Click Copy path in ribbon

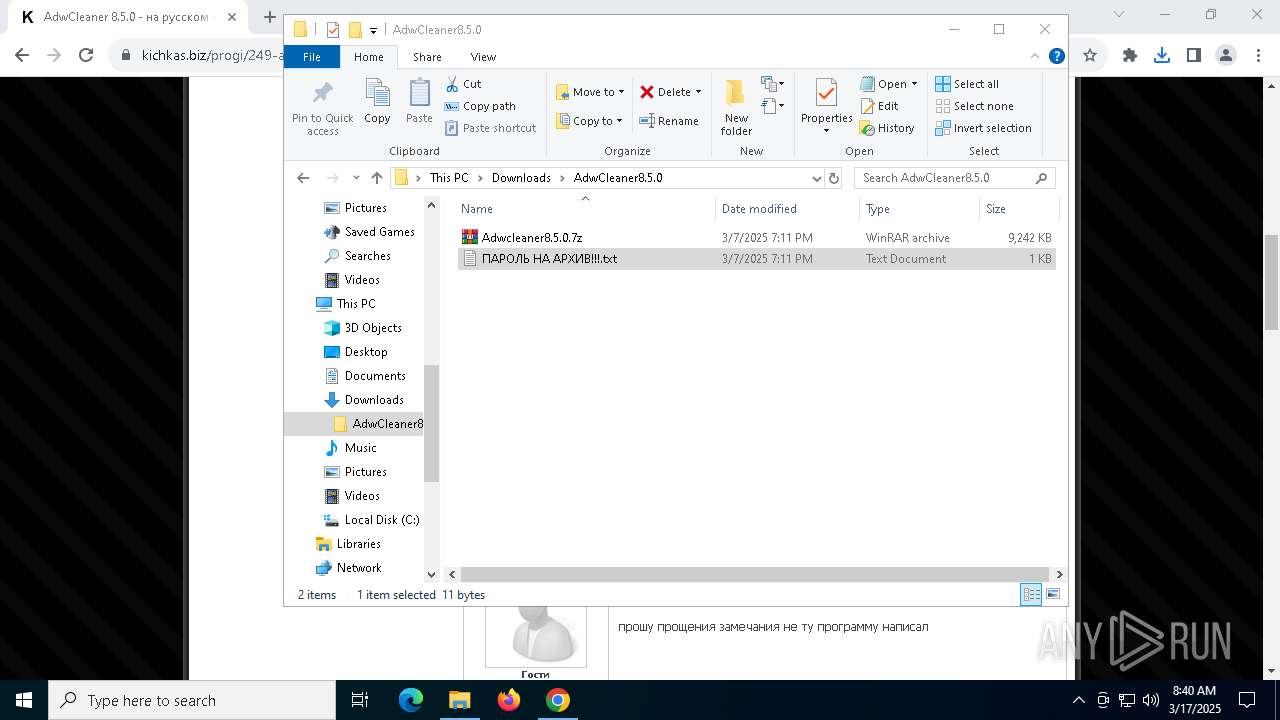pyautogui.click(x=480, y=106)
